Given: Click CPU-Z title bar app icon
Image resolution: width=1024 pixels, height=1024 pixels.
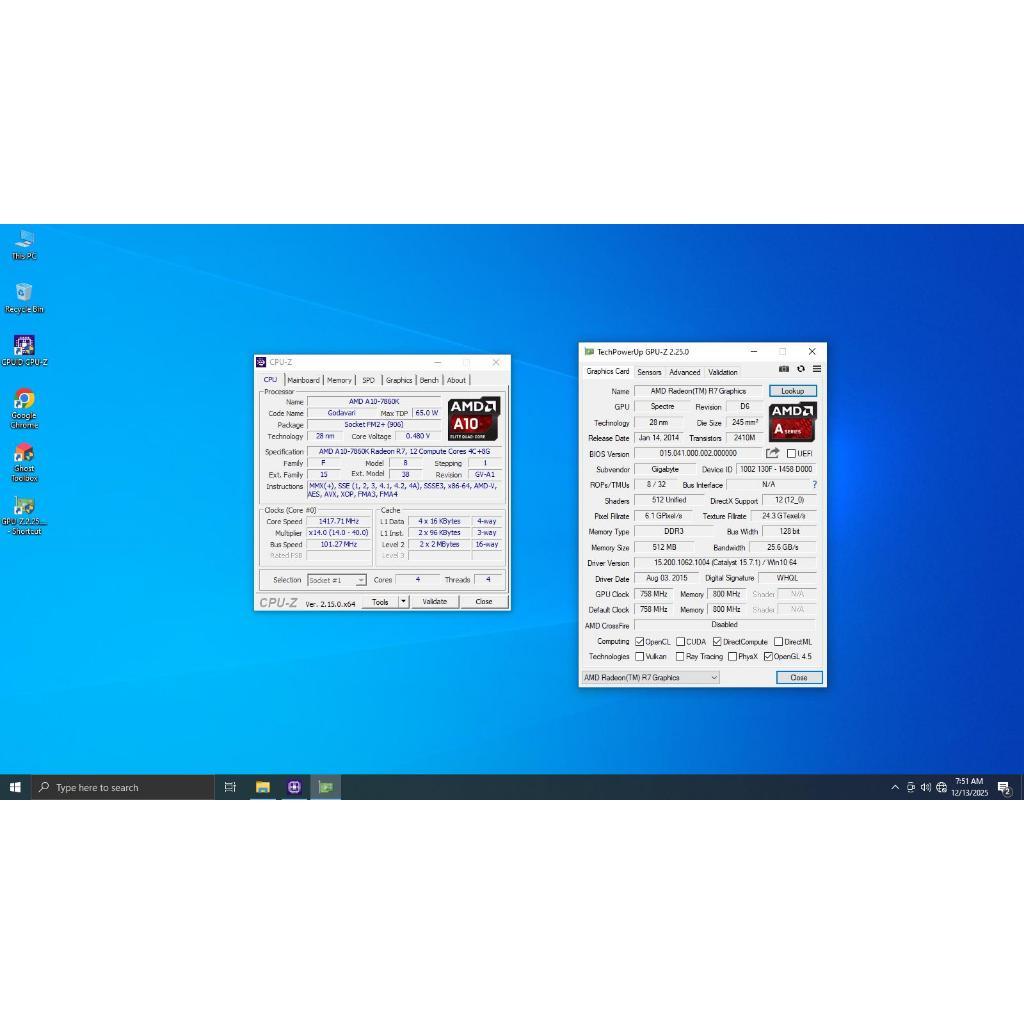Looking at the screenshot, I should [x=261, y=362].
